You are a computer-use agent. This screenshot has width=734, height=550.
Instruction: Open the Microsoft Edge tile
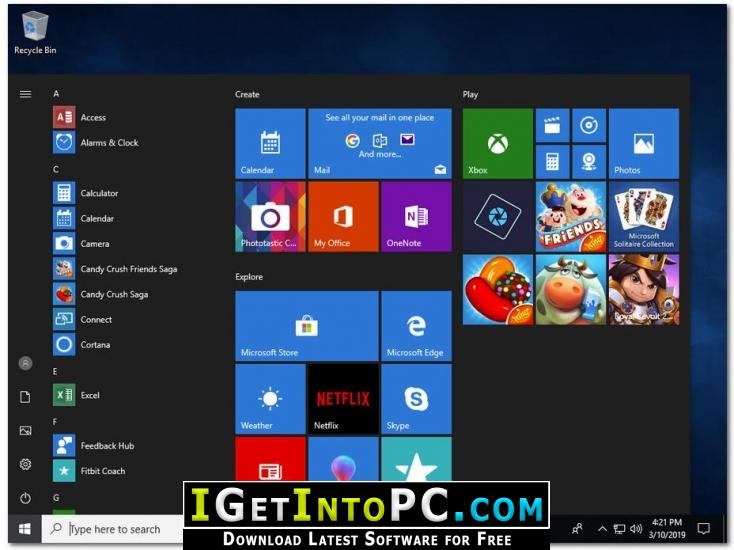pos(416,326)
